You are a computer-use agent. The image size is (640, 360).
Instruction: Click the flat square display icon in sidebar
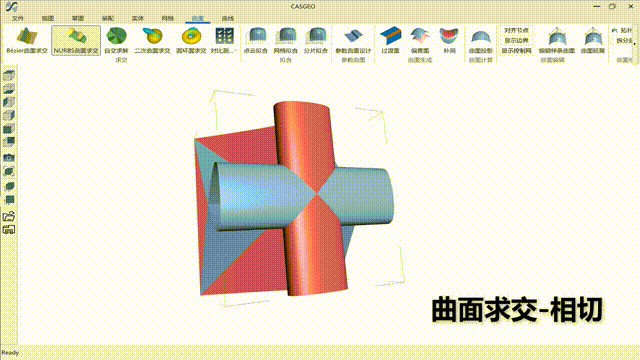(9, 200)
